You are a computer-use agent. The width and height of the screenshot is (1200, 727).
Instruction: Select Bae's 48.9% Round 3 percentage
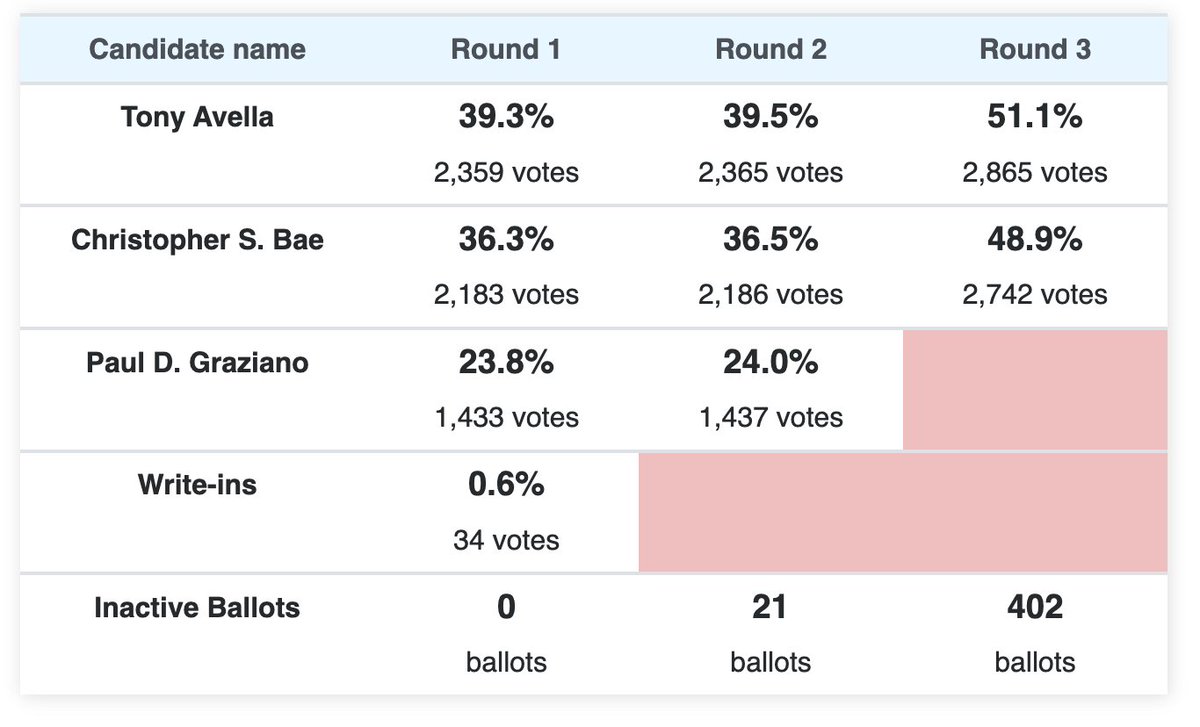(1034, 240)
